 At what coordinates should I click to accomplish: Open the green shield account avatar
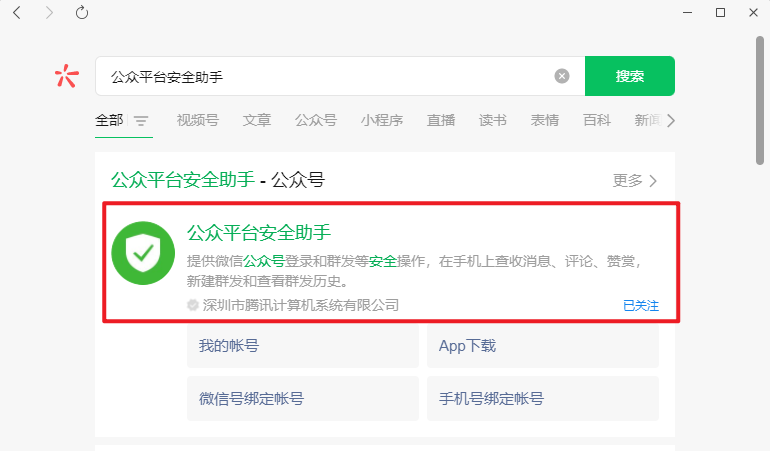[143, 253]
